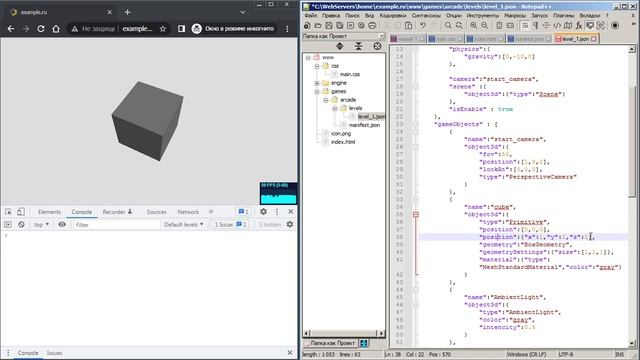Select manifest.json in project tree

[364, 125]
